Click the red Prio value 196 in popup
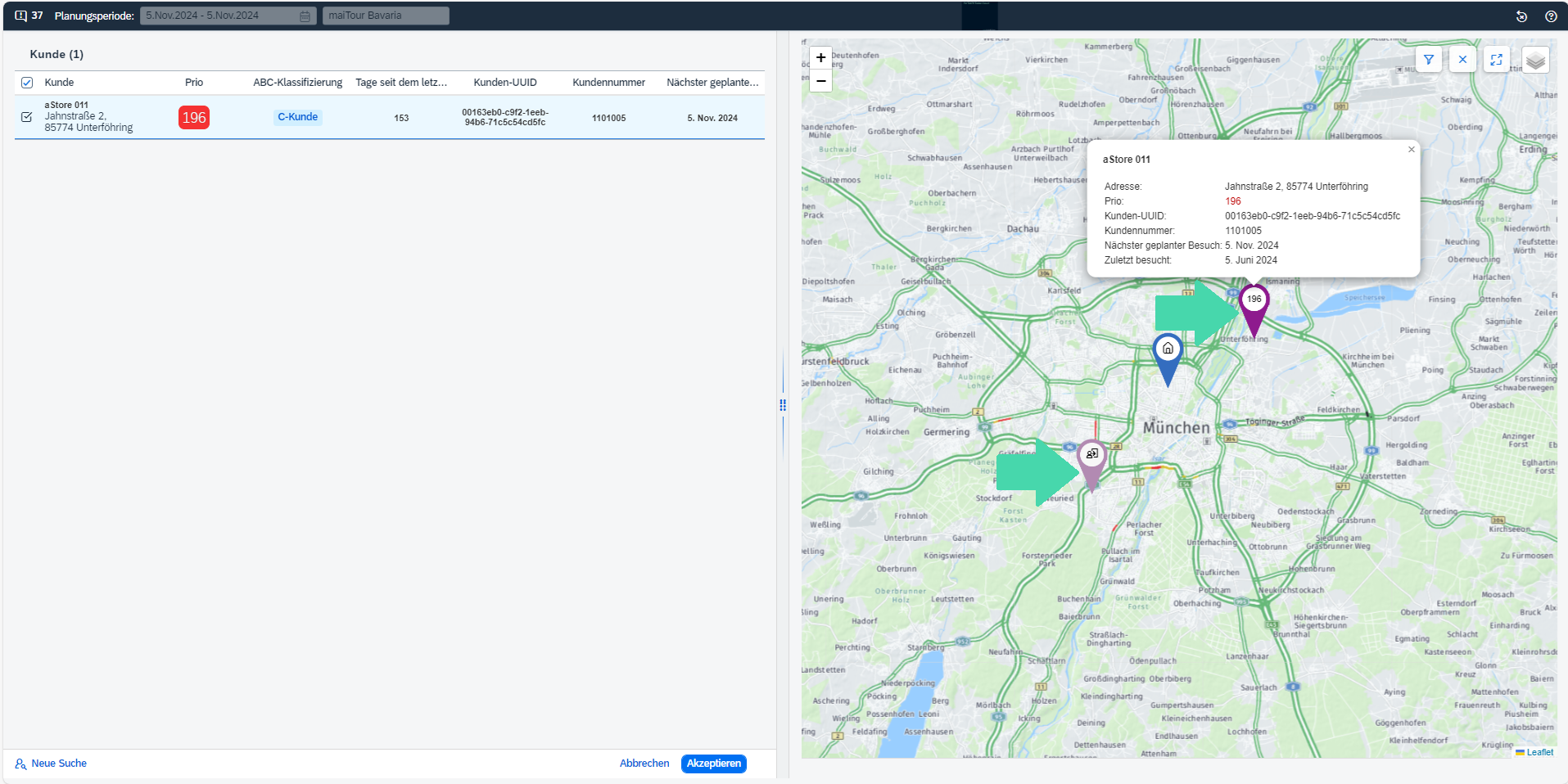Viewport: 1568px width, 784px height. tap(1233, 201)
